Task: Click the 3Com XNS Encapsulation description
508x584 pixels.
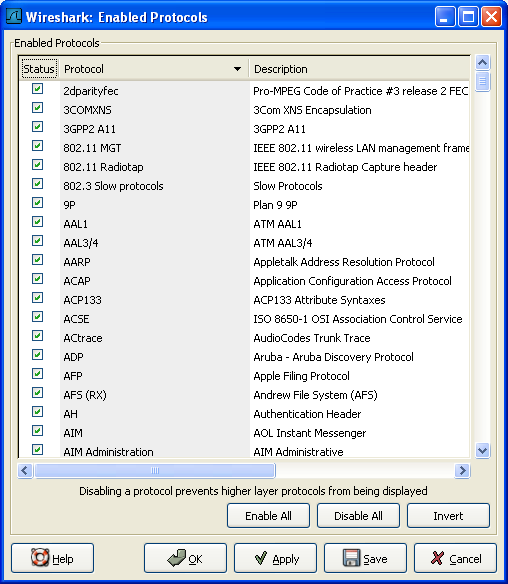Action: pyautogui.click(x=312, y=110)
